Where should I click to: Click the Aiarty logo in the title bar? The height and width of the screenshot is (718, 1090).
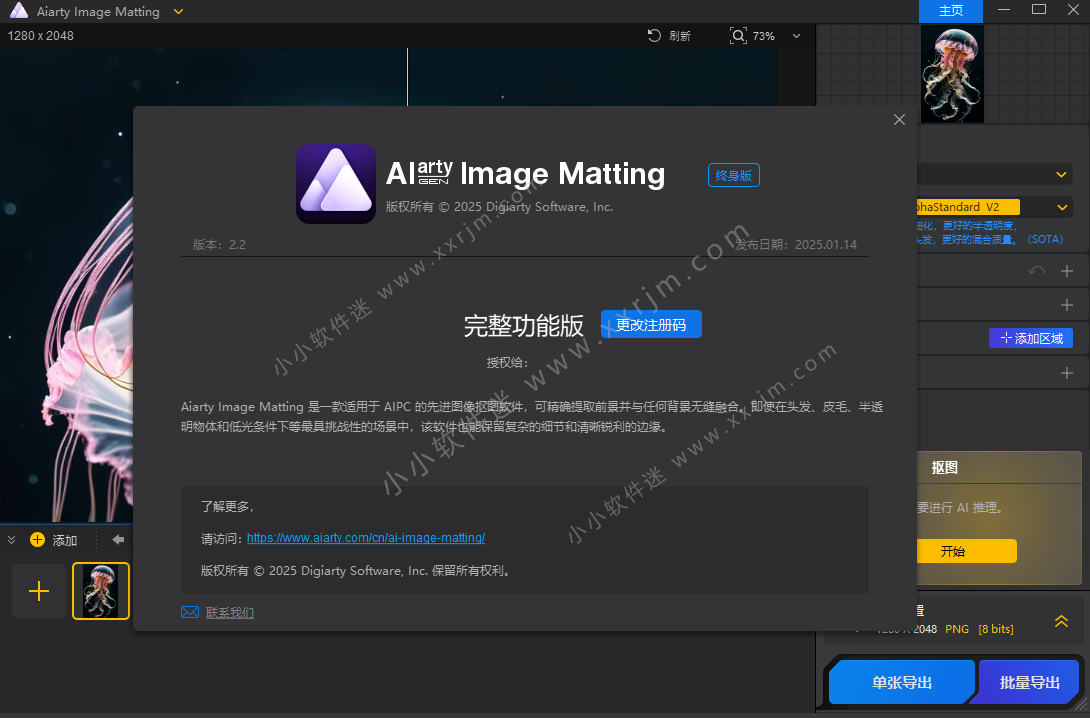pyautogui.click(x=18, y=11)
